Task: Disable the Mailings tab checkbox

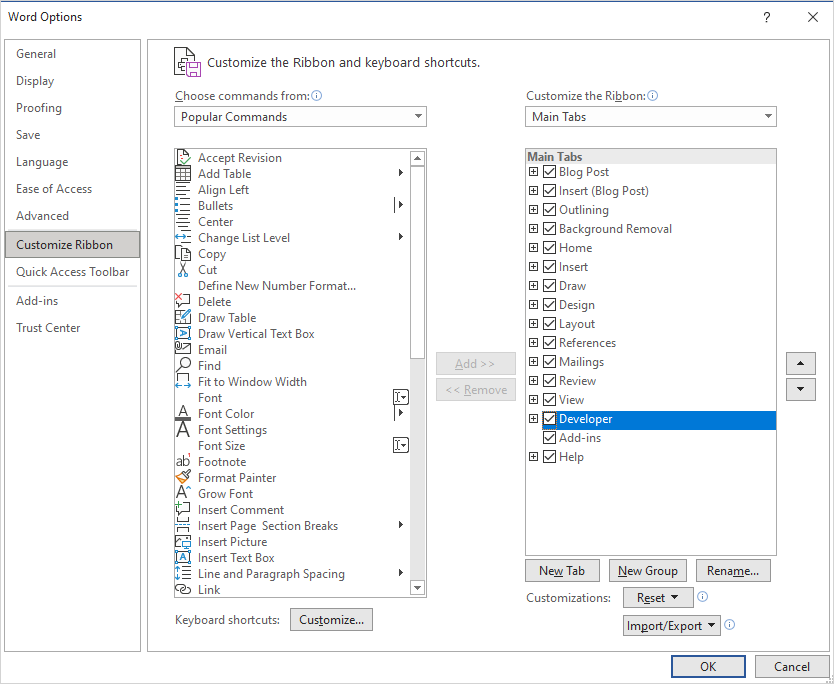Action: [x=549, y=362]
